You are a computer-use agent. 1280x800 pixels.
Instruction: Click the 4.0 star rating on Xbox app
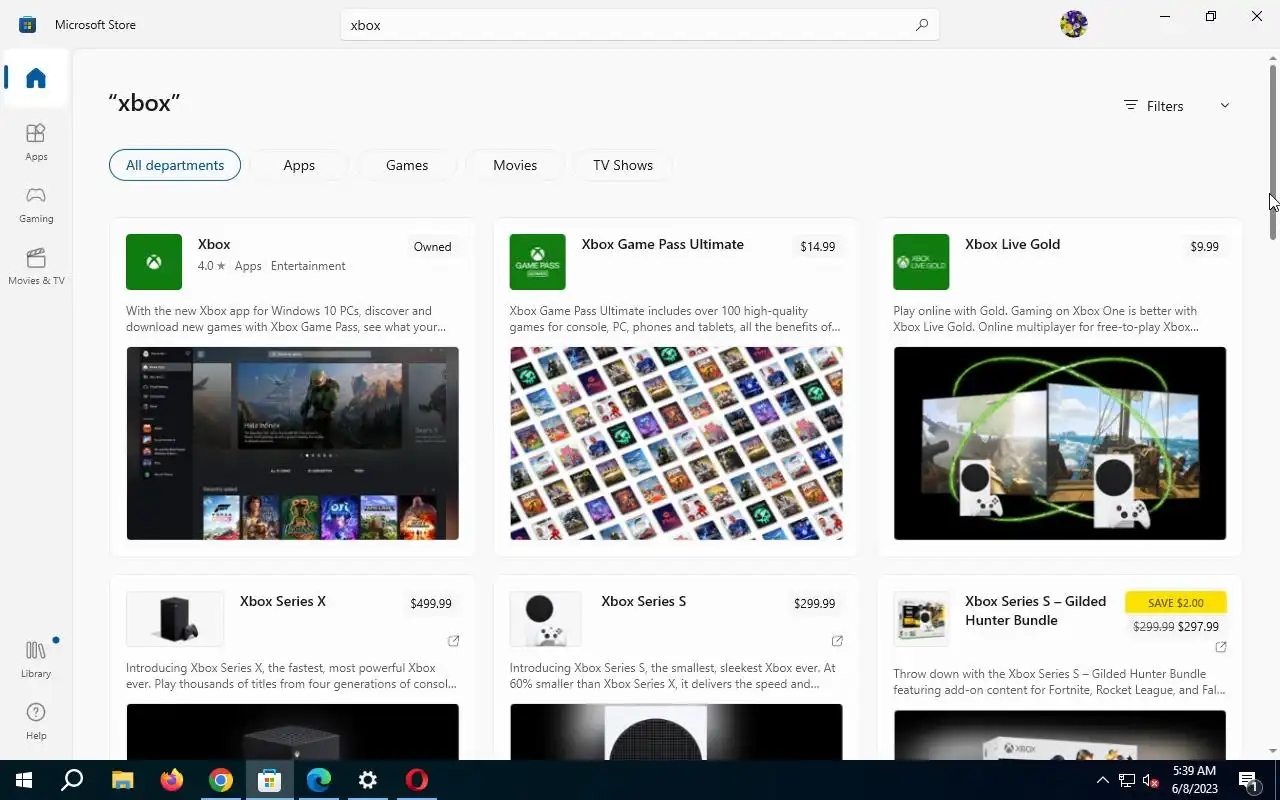(212, 266)
